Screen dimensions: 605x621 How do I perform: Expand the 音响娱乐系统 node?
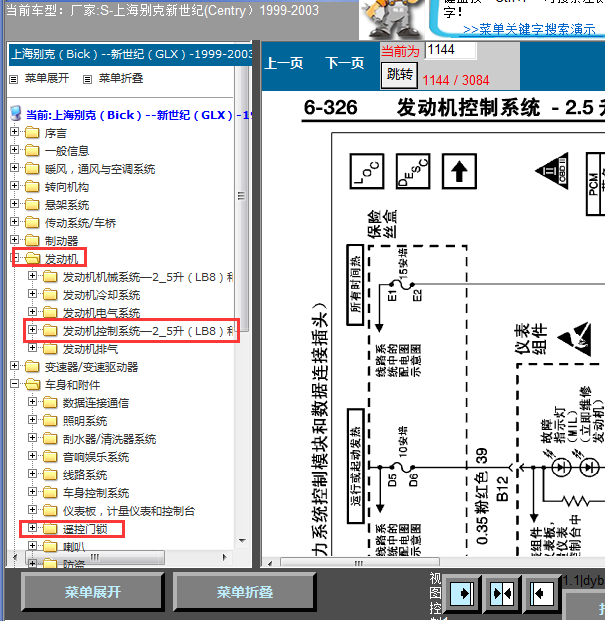(x=32, y=455)
